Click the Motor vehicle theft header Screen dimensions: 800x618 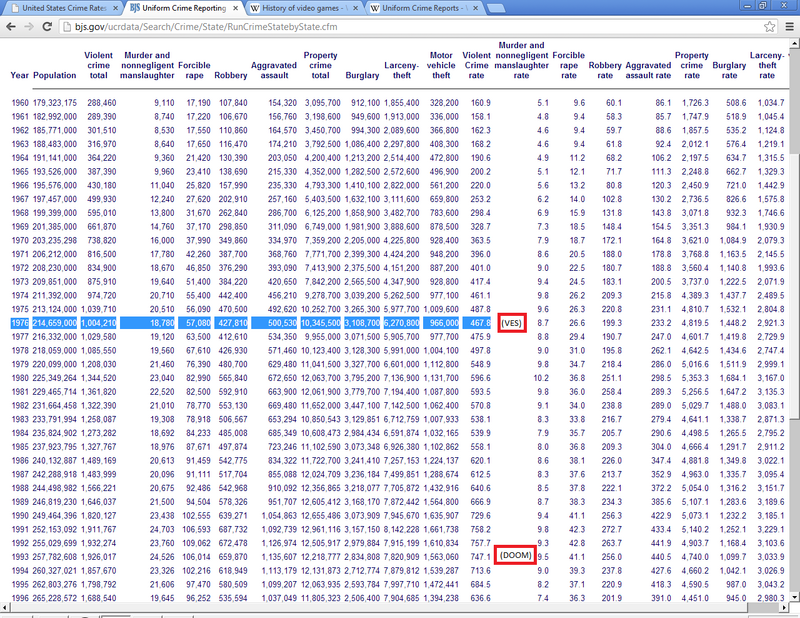click(x=441, y=65)
